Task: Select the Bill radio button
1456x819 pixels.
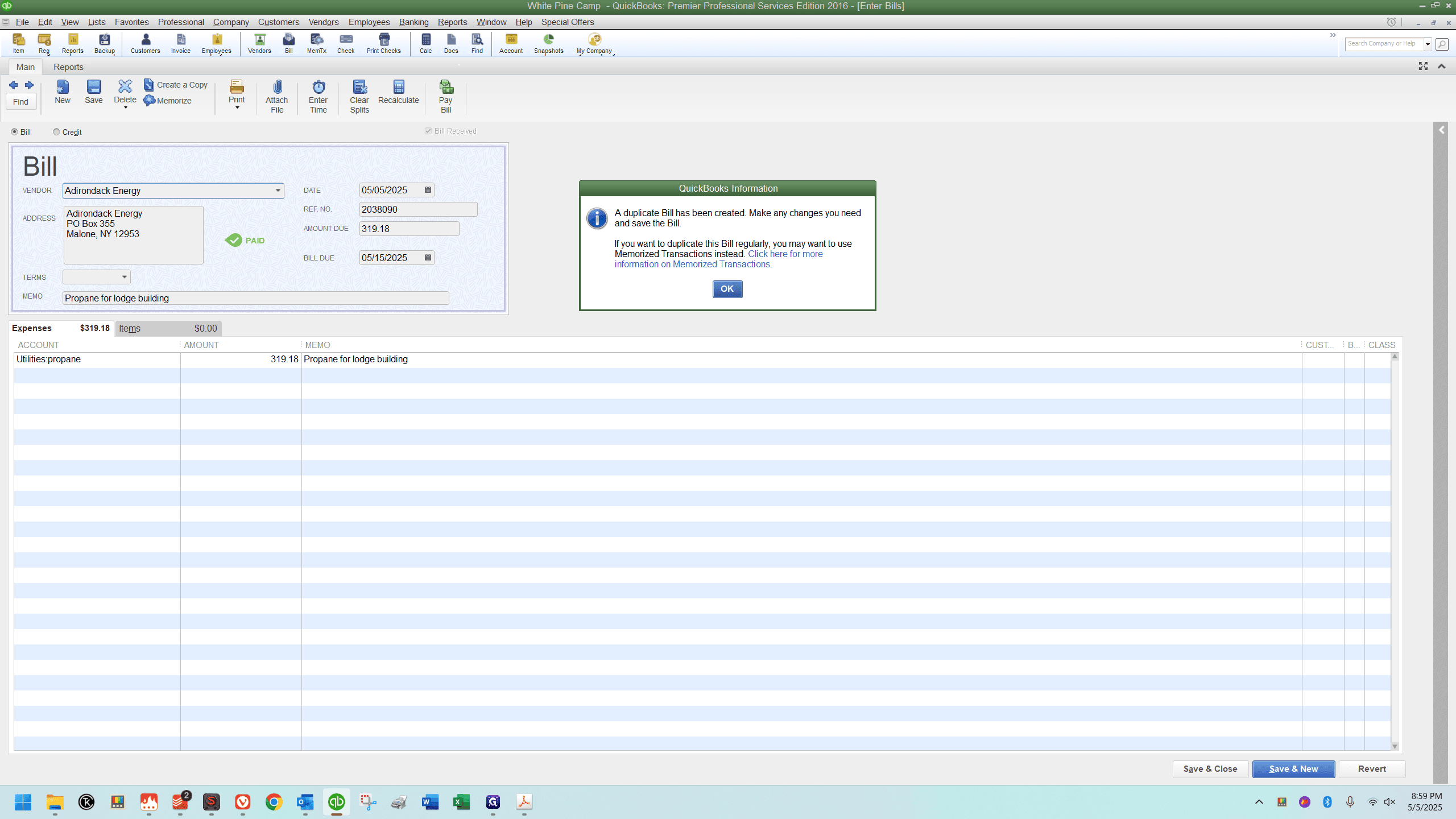Action: [15, 132]
